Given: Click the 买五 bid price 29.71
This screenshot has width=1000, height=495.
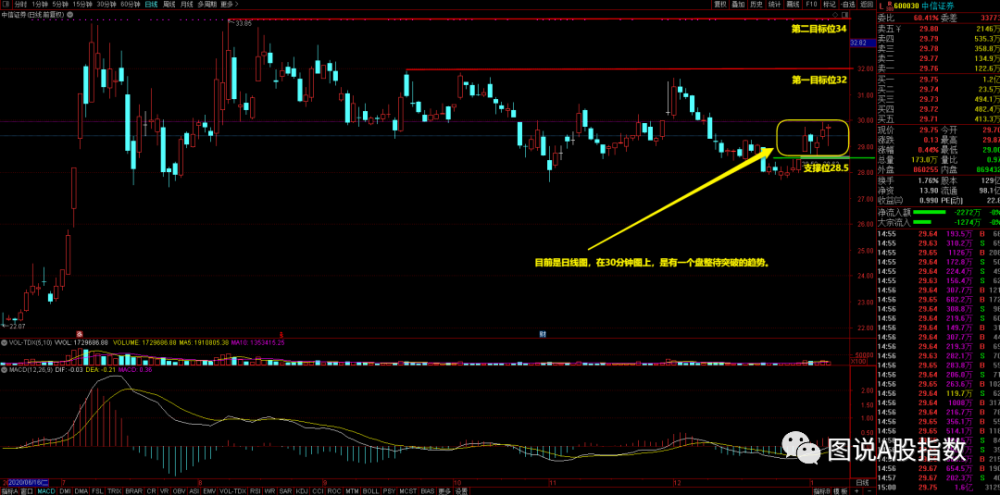Looking at the screenshot, I should (x=929, y=119).
